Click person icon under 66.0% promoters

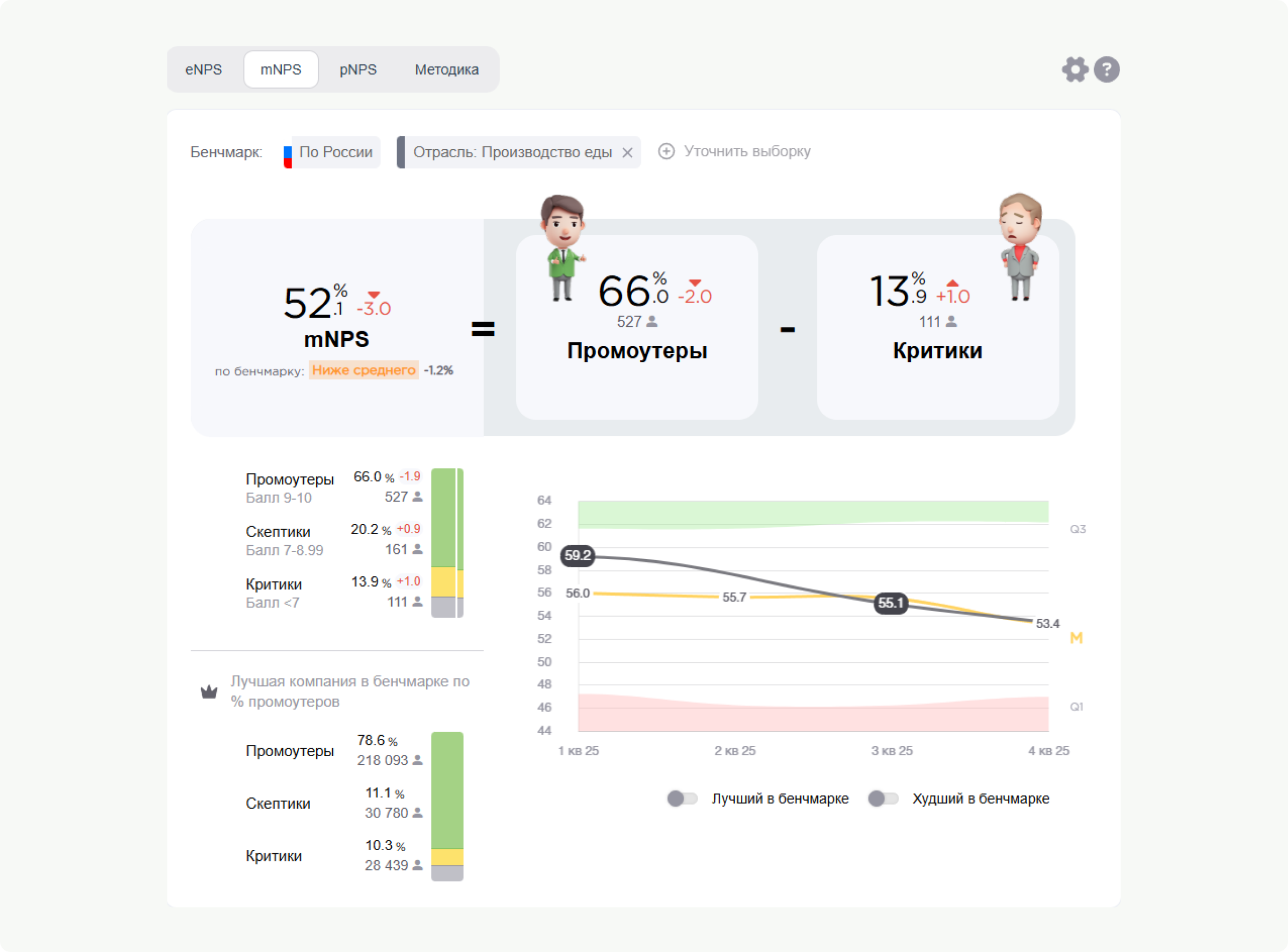click(x=652, y=321)
